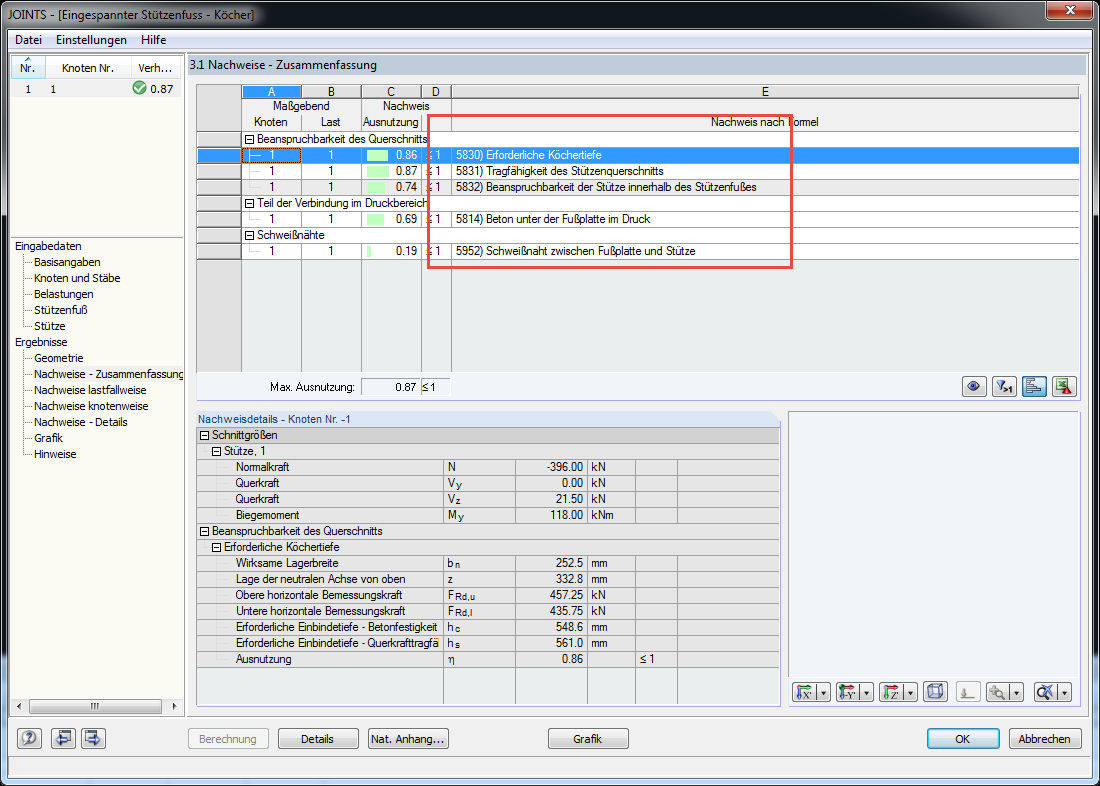Image resolution: width=1100 pixels, height=786 pixels.
Task: Click the Details button
Action: 317,739
